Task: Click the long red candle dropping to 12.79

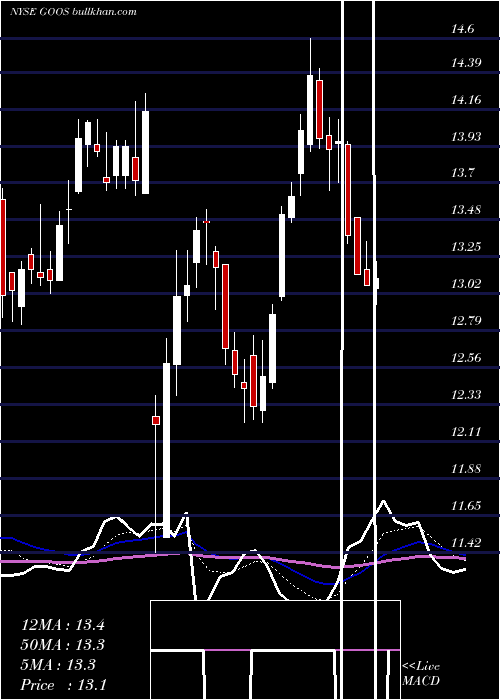Action: point(225,306)
